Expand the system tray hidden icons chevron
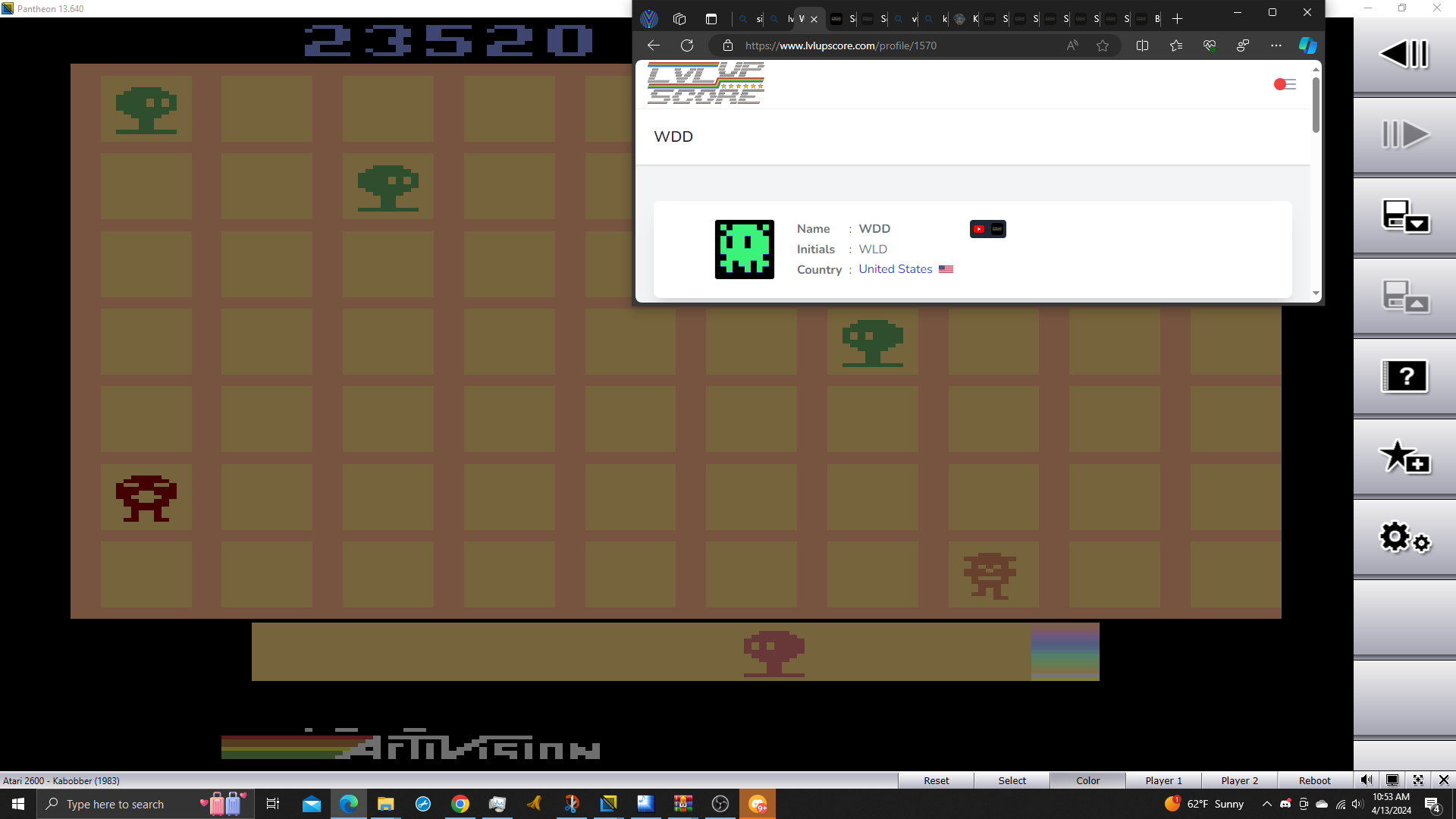1456x819 pixels. [x=1266, y=804]
